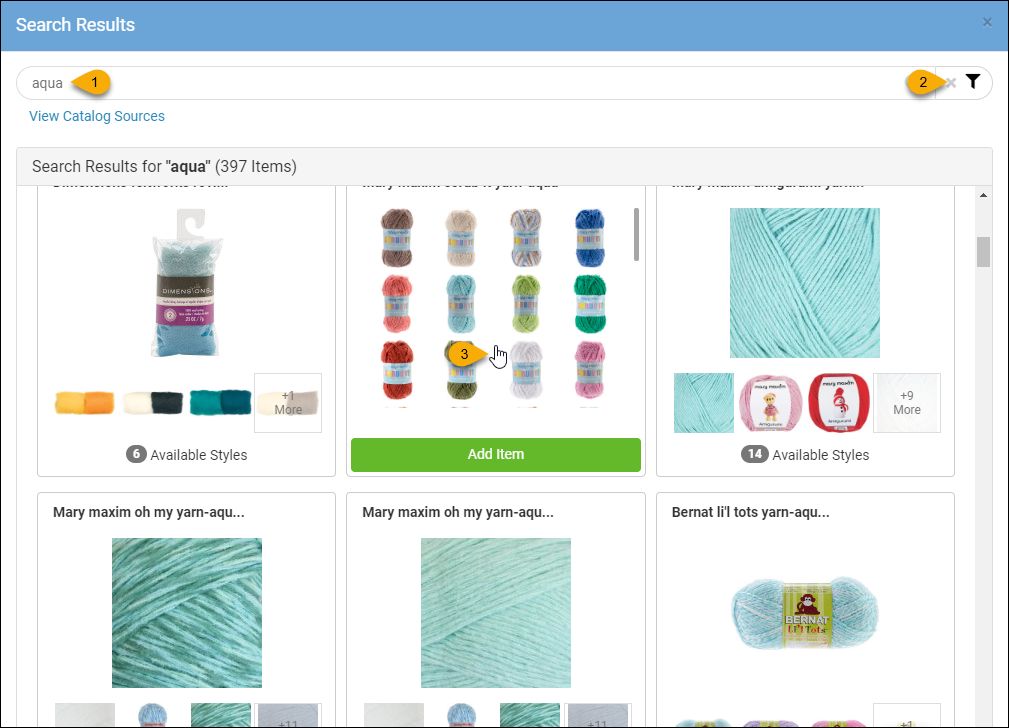This screenshot has height=728, width=1009.
Task: Click the inner swatch list scrollbar
Action: pyautogui.click(x=636, y=234)
